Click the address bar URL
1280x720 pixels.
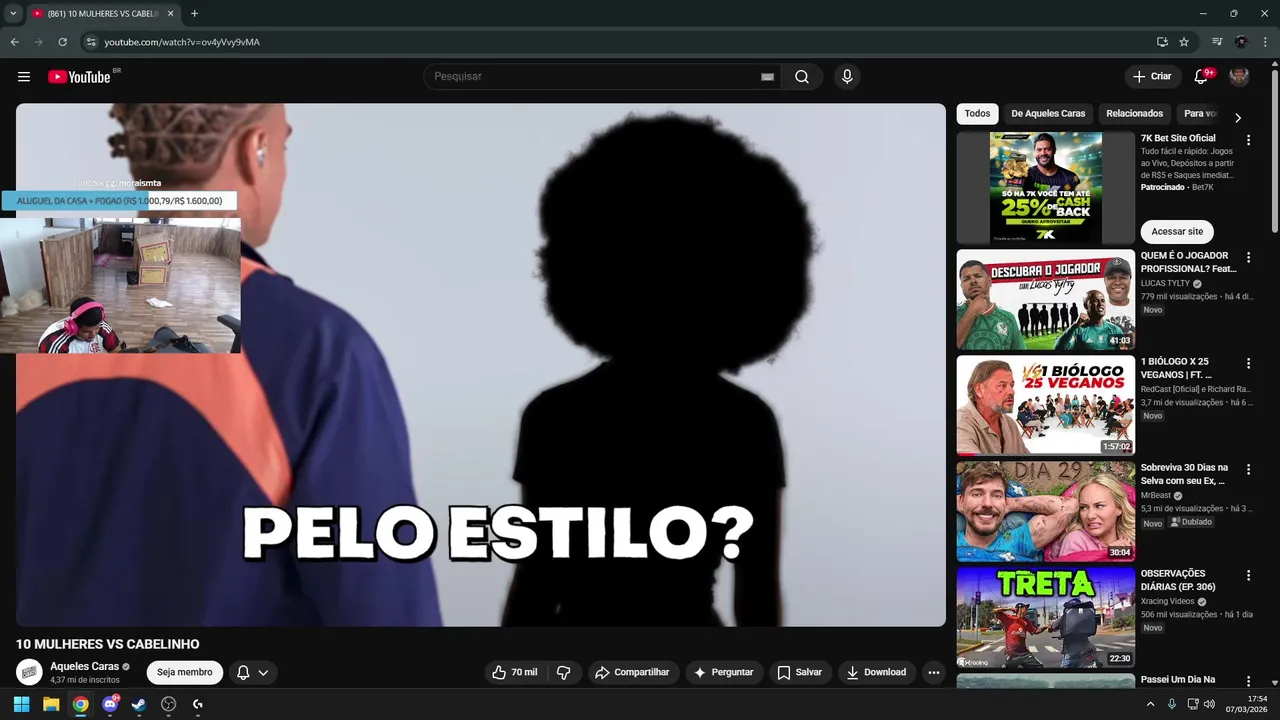pos(182,42)
